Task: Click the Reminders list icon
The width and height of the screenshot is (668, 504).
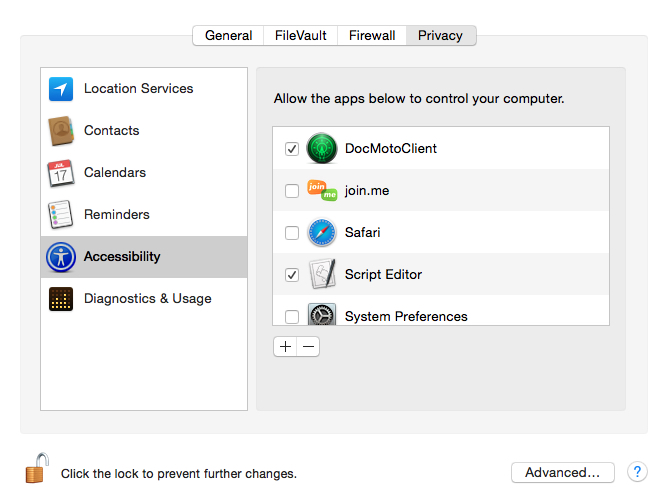Action: point(60,214)
